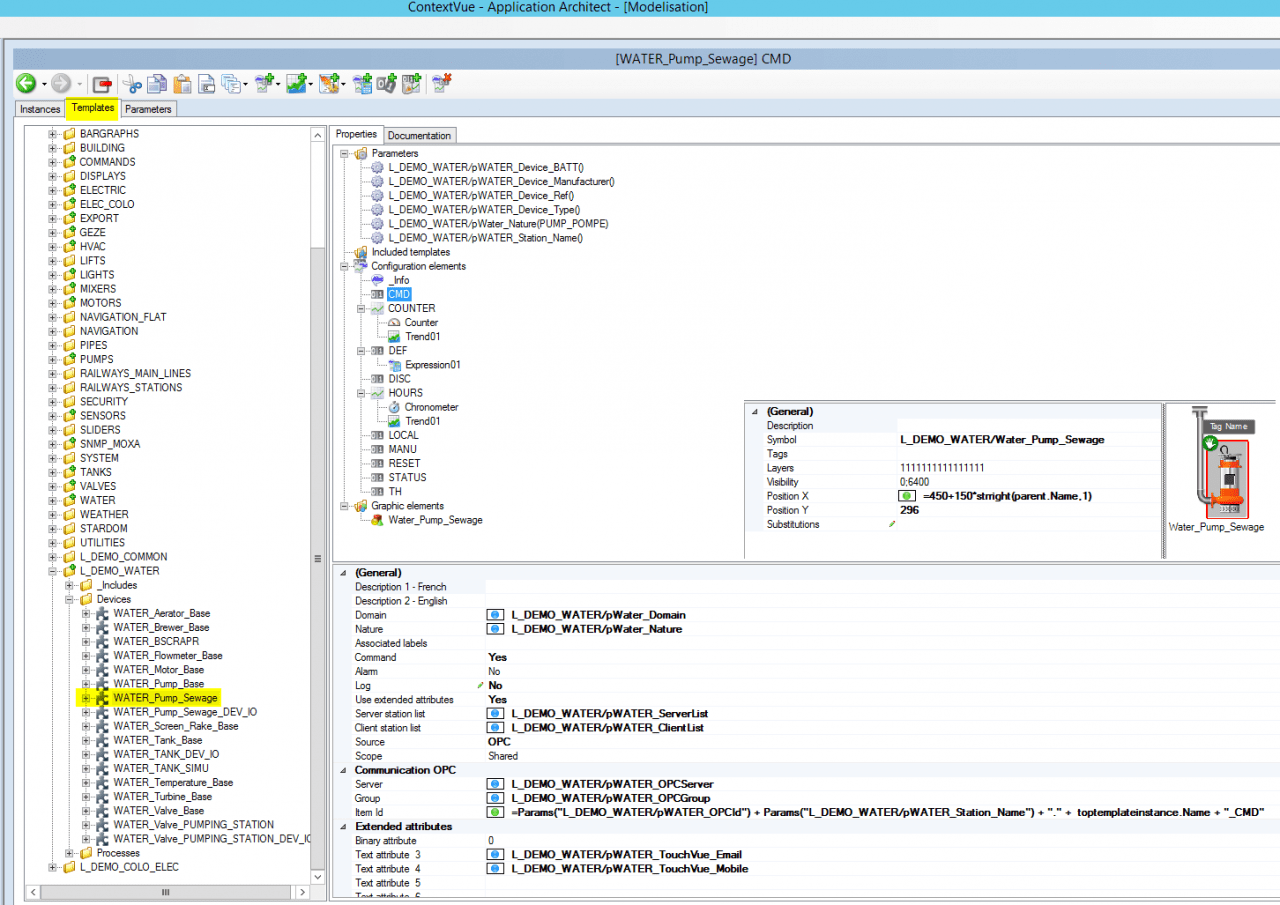
Task: Select the Chronometer element under HOURS
Action: (x=431, y=407)
